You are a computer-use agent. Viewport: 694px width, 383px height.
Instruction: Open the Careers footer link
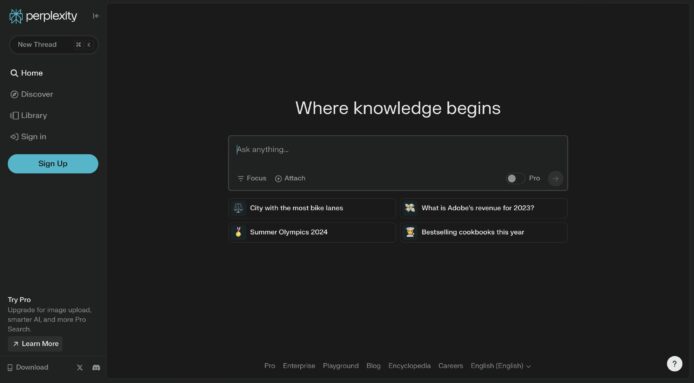(x=451, y=366)
